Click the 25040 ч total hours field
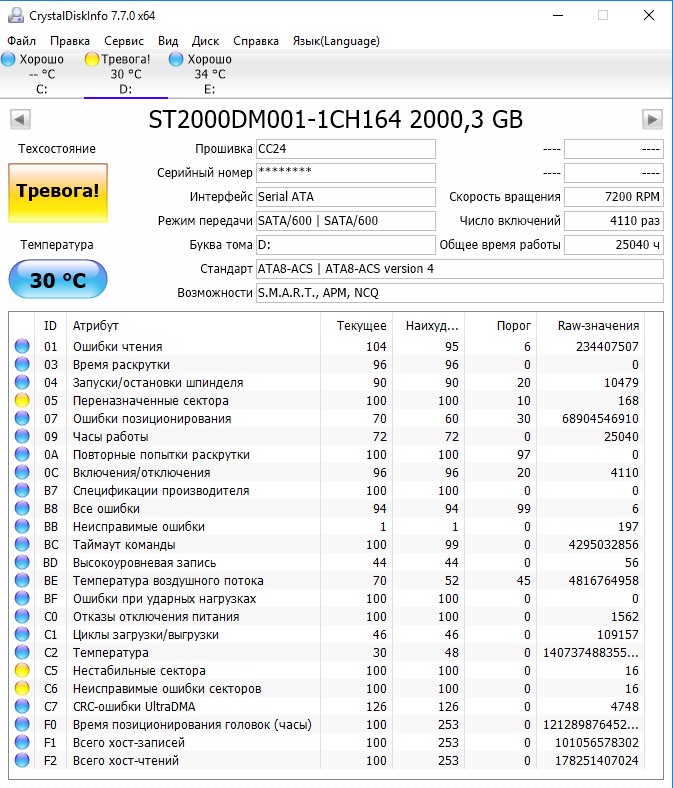The height and width of the screenshot is (788, 673). click(614, 245)
